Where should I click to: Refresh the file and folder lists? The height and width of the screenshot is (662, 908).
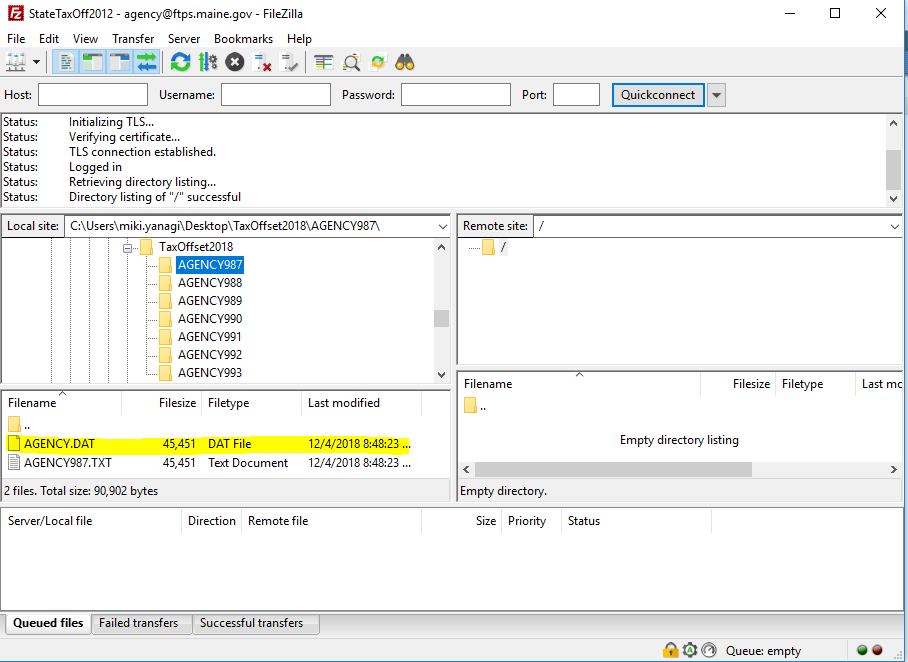coord(180,62)
